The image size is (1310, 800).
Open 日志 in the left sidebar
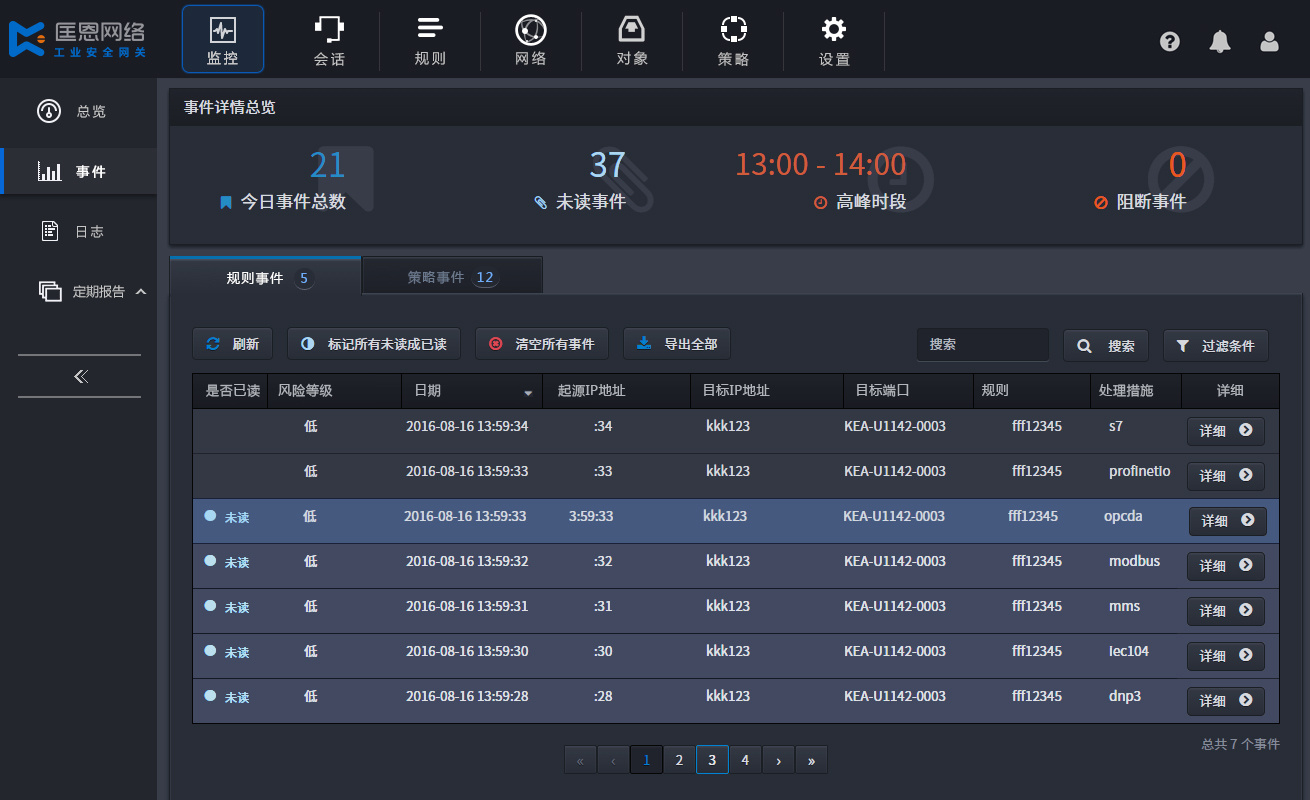[78, 231]
